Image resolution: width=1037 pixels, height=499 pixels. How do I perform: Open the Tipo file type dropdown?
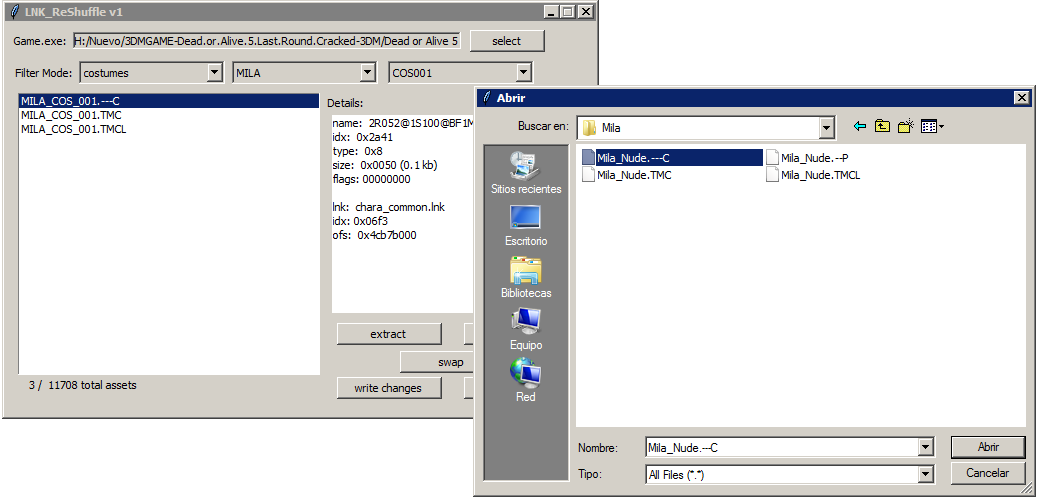click(925, 475)
